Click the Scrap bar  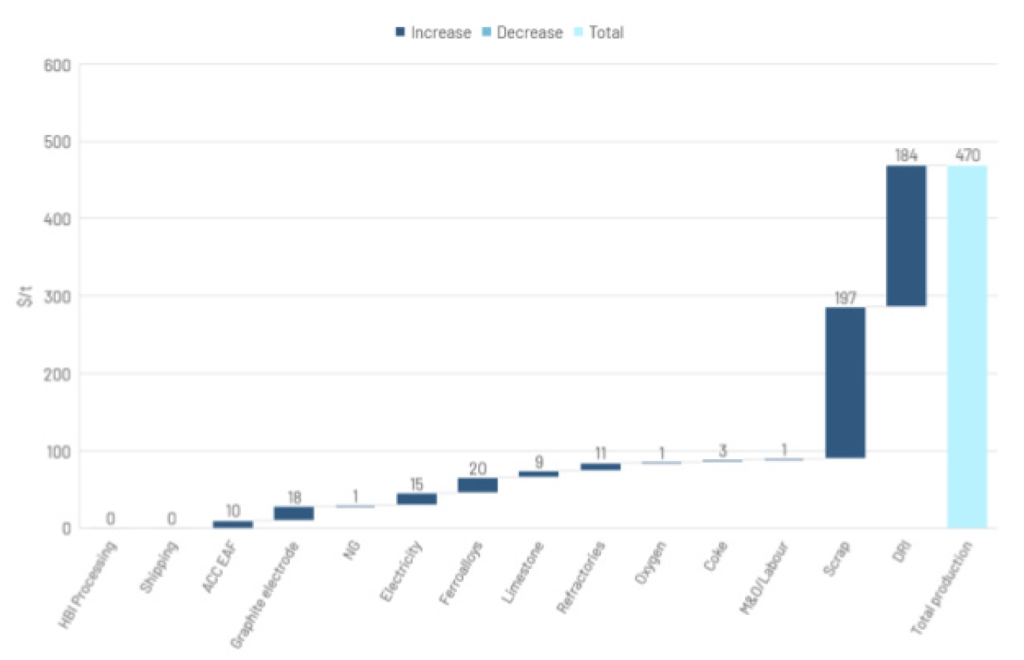pos(845,382)
